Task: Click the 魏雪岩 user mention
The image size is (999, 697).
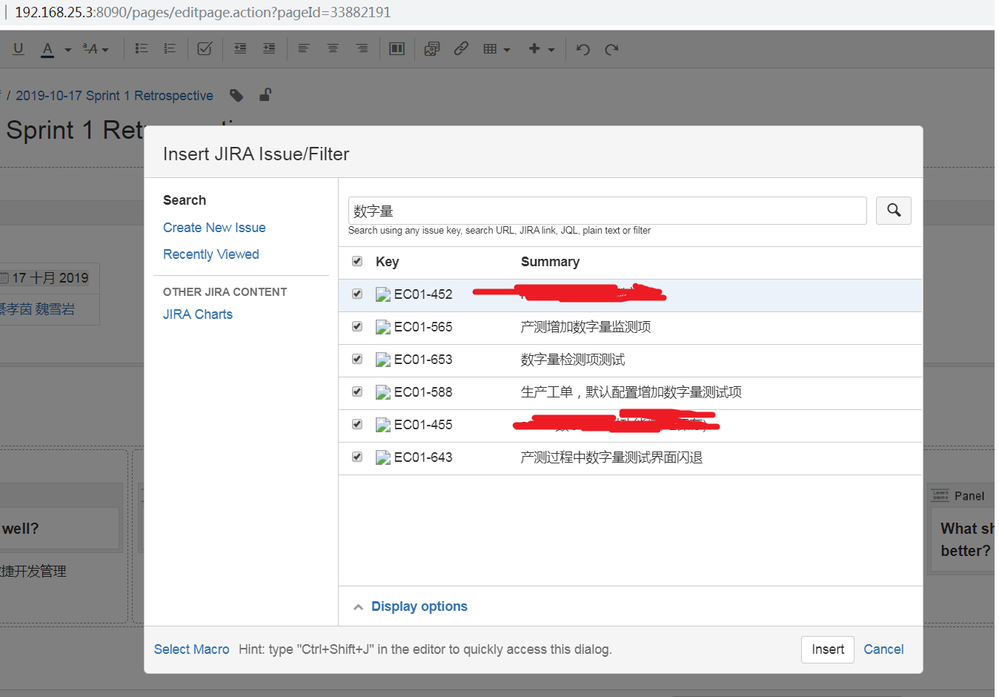Action: coord(55,309)
